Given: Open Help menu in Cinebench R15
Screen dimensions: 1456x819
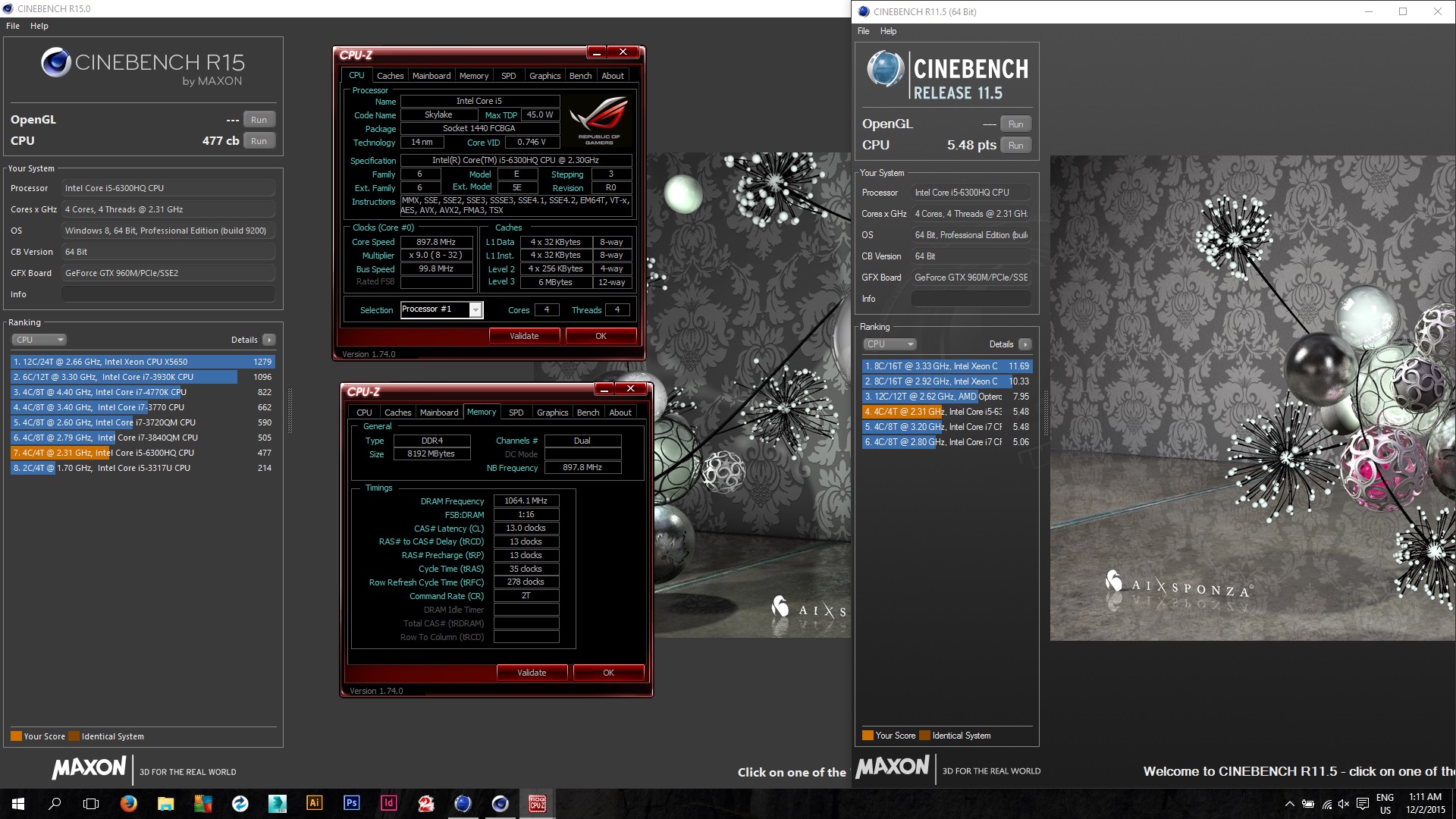Looking at the screenshot, I should pyautogui.click(x=39, y=26).
